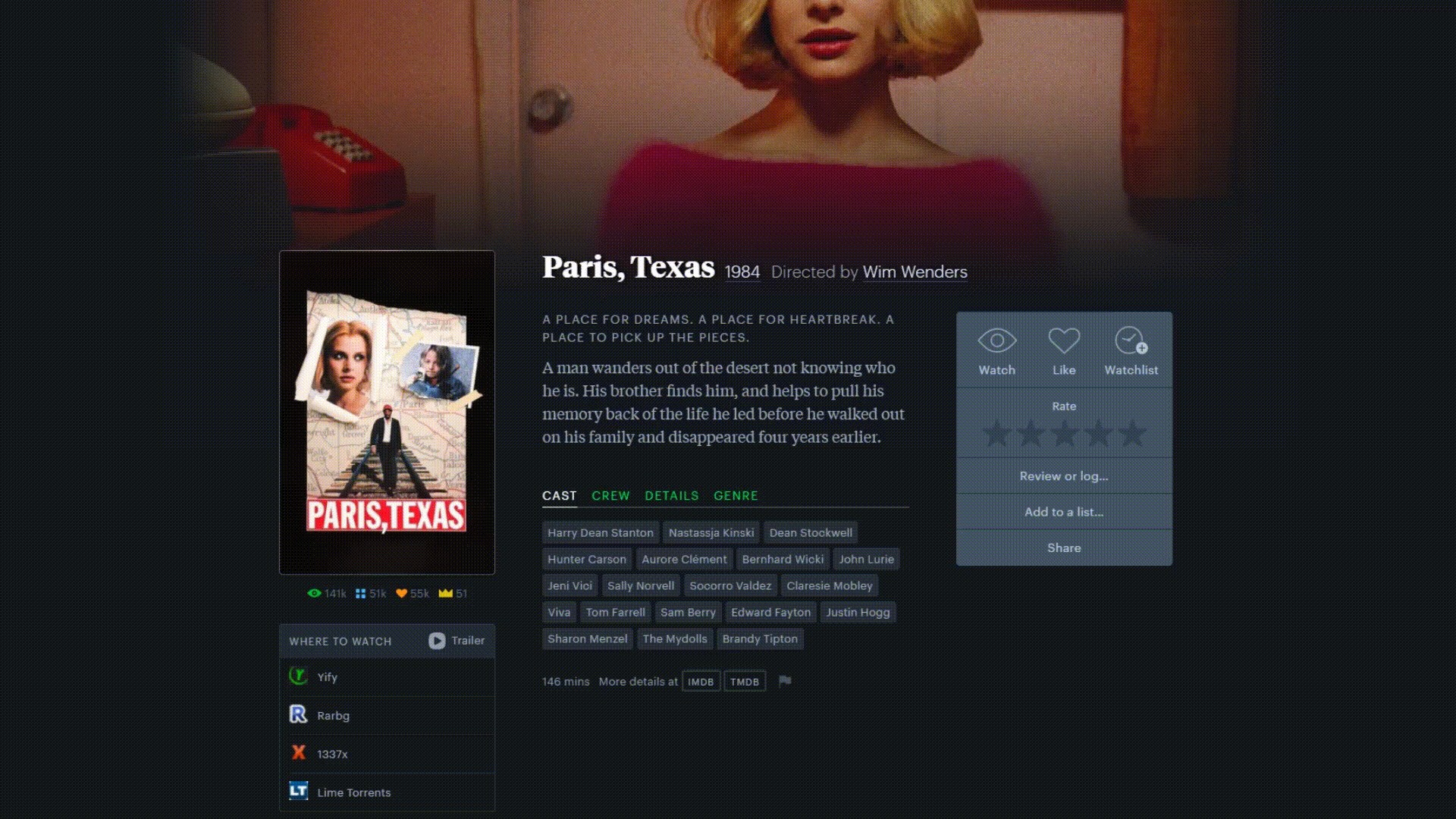The image size is (1456, 819).
Task: Click the IMDB details button
Action: click(700, 682)
